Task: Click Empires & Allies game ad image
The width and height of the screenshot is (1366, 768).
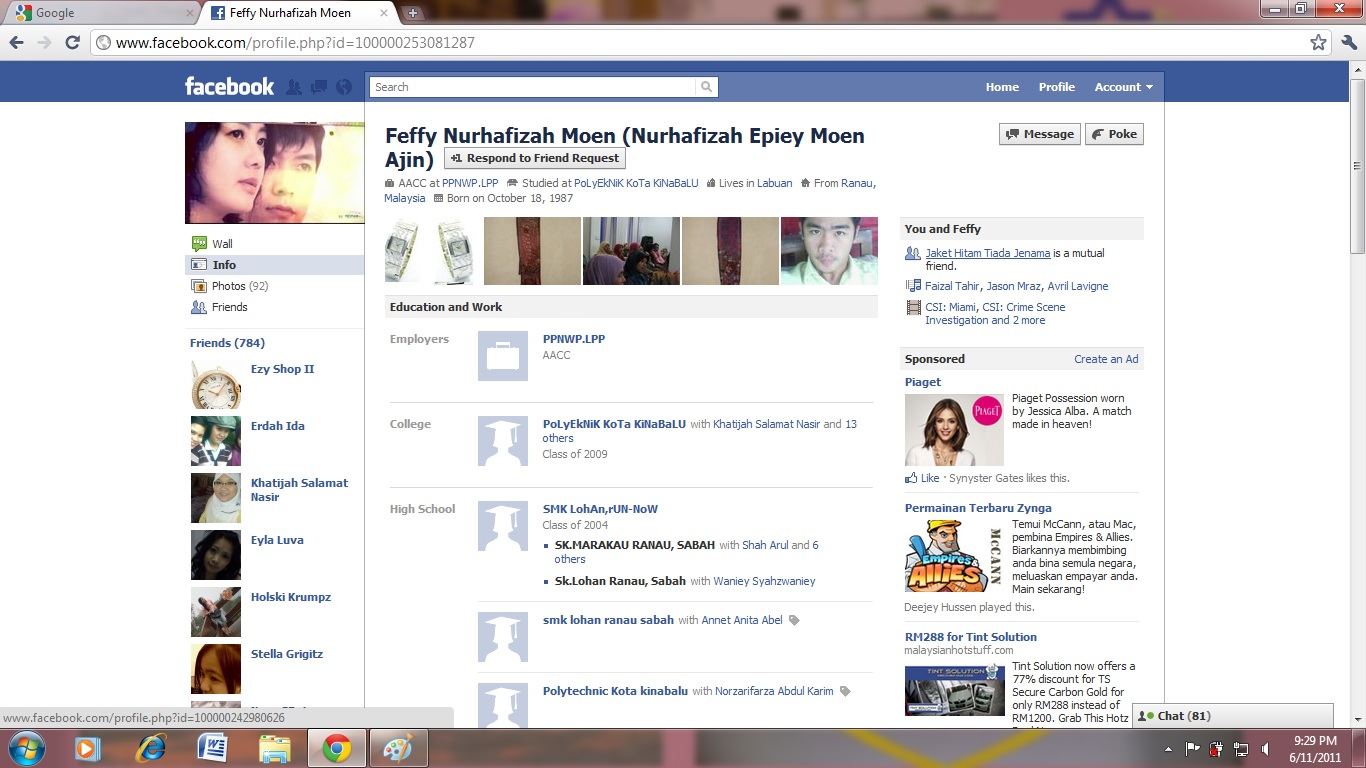Action: [x=954, y=556]
